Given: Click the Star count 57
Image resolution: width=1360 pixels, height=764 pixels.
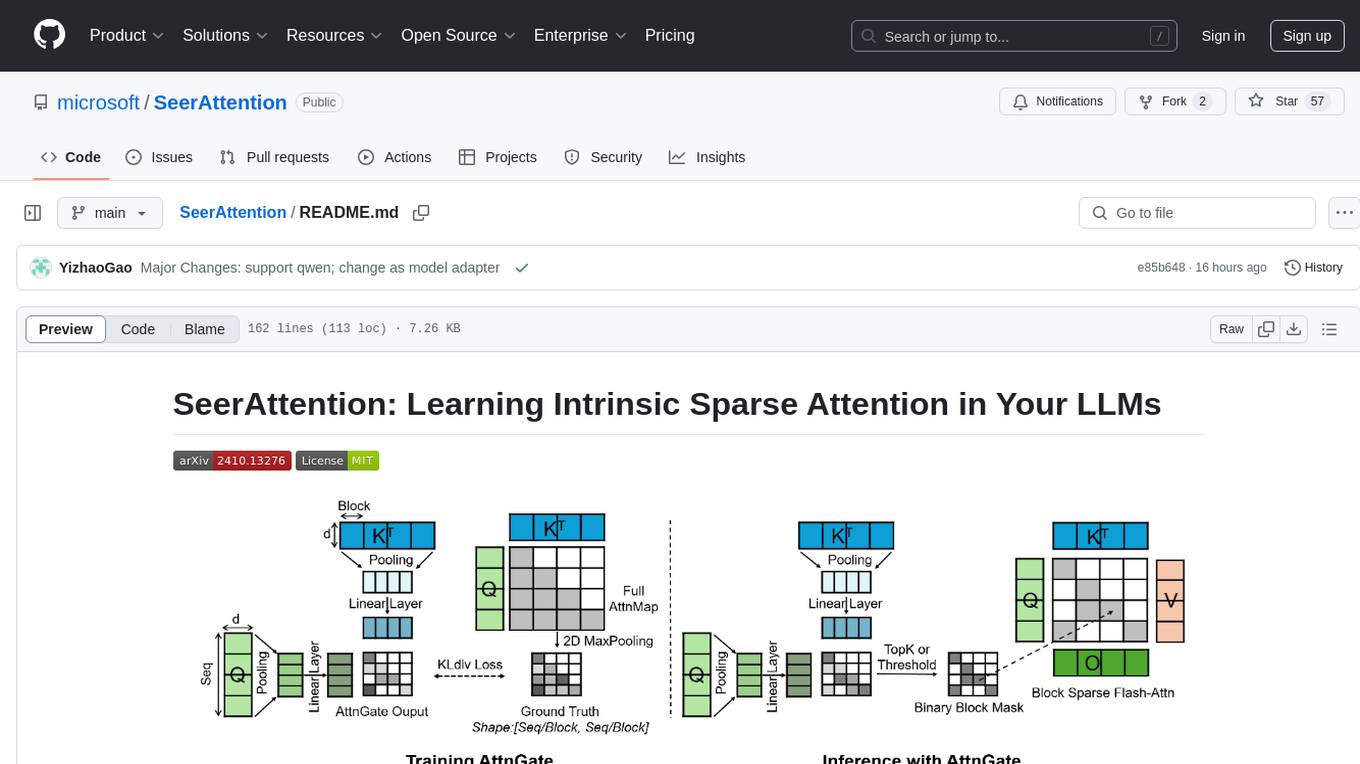Looking at the screenshot, I should pos(1317,101).
